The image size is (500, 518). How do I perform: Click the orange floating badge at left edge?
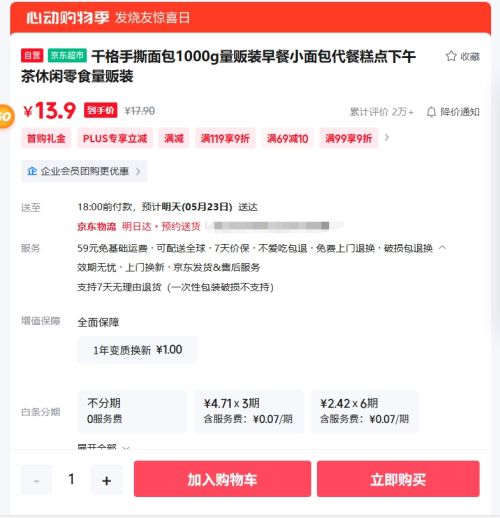tap(7, 116)
